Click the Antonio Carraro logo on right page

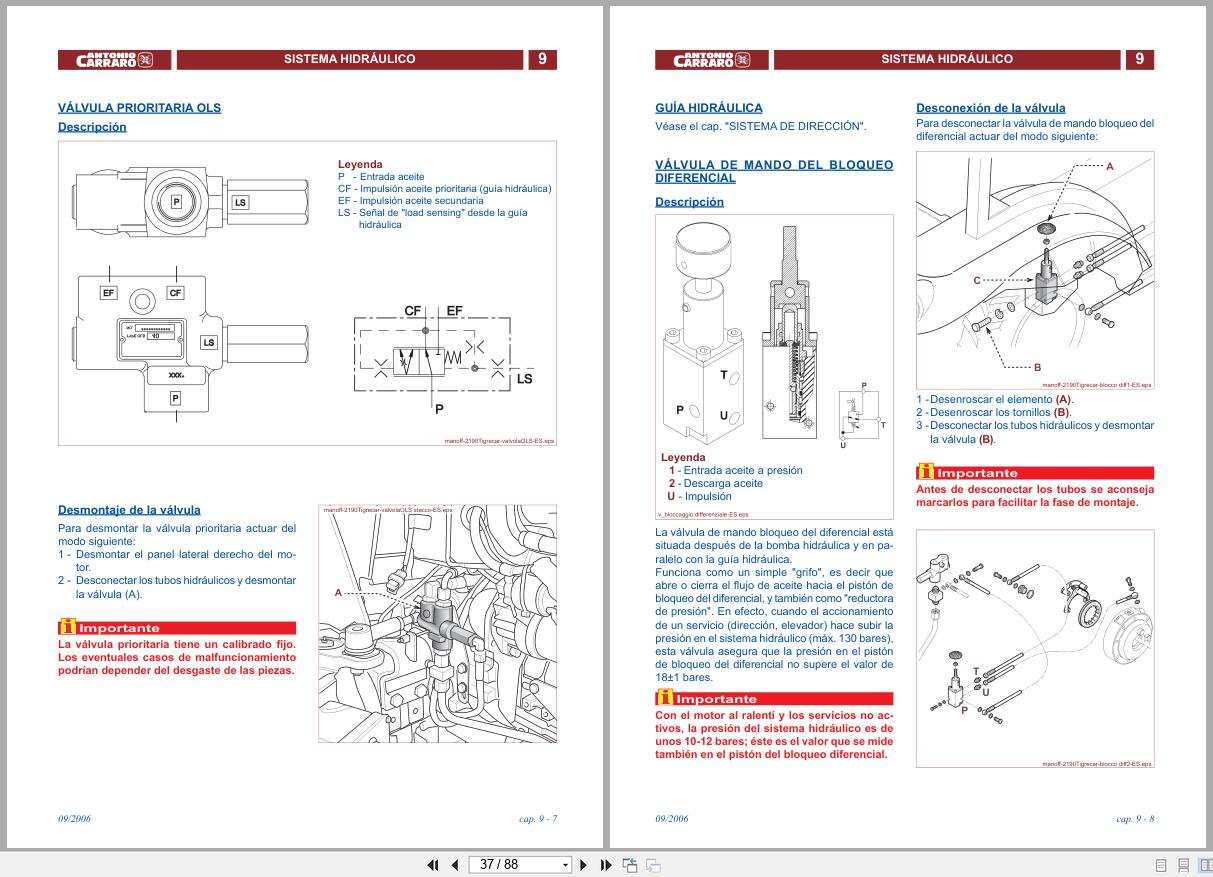(712, 59)
